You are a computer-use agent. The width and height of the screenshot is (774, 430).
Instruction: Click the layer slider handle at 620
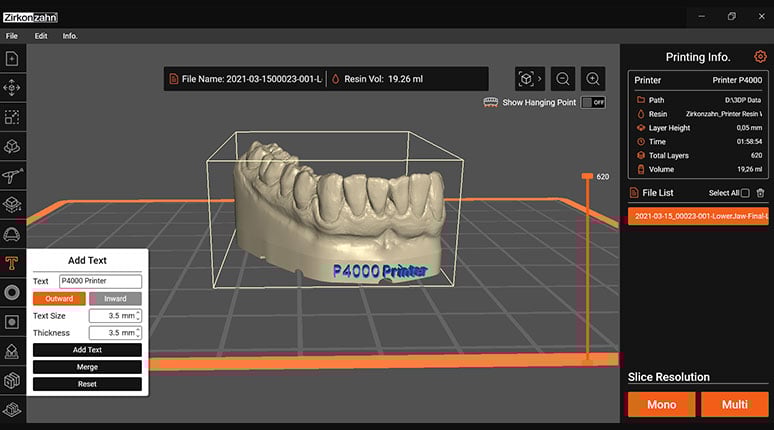tap(588, 177)
